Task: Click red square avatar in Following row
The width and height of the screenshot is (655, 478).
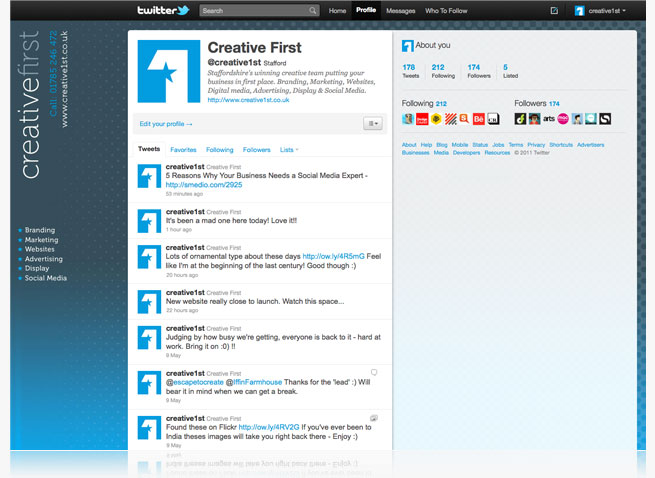Action: [422, 119]
